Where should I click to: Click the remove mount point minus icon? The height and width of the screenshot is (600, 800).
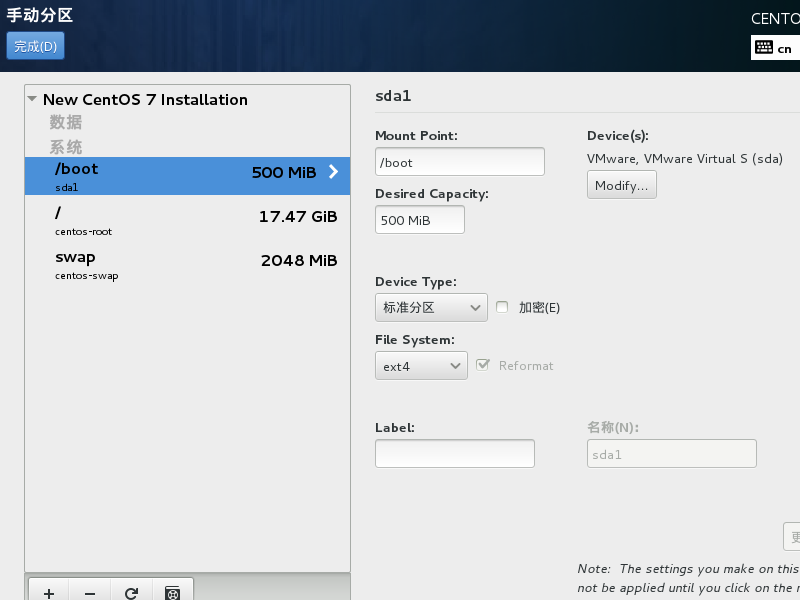pos(90,593)
